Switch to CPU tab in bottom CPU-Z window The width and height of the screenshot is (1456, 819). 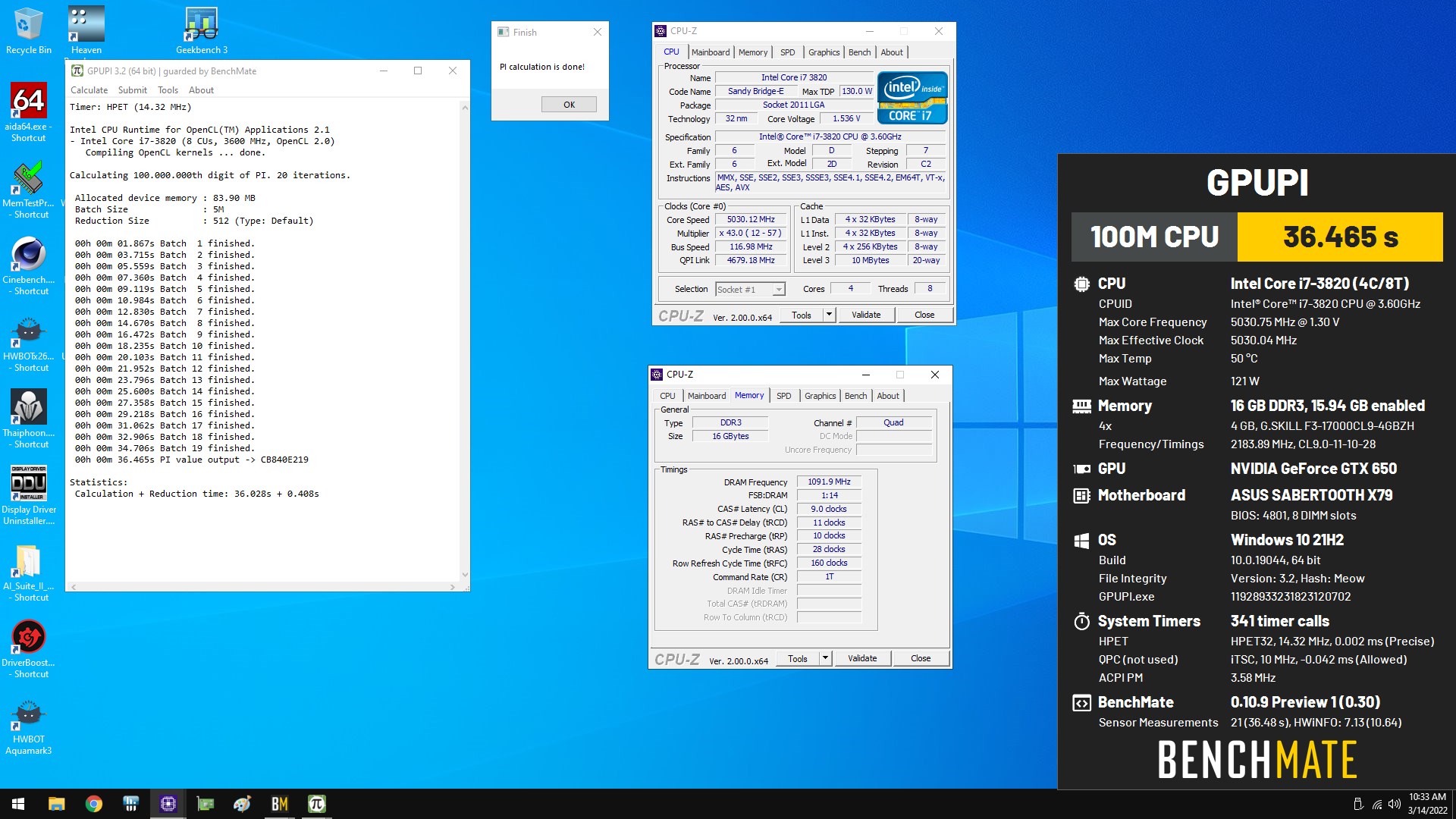tap(667, 396)
